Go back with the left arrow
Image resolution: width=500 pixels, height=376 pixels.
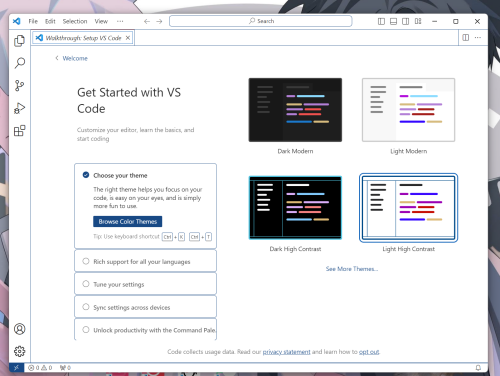[x=147, y=21]
